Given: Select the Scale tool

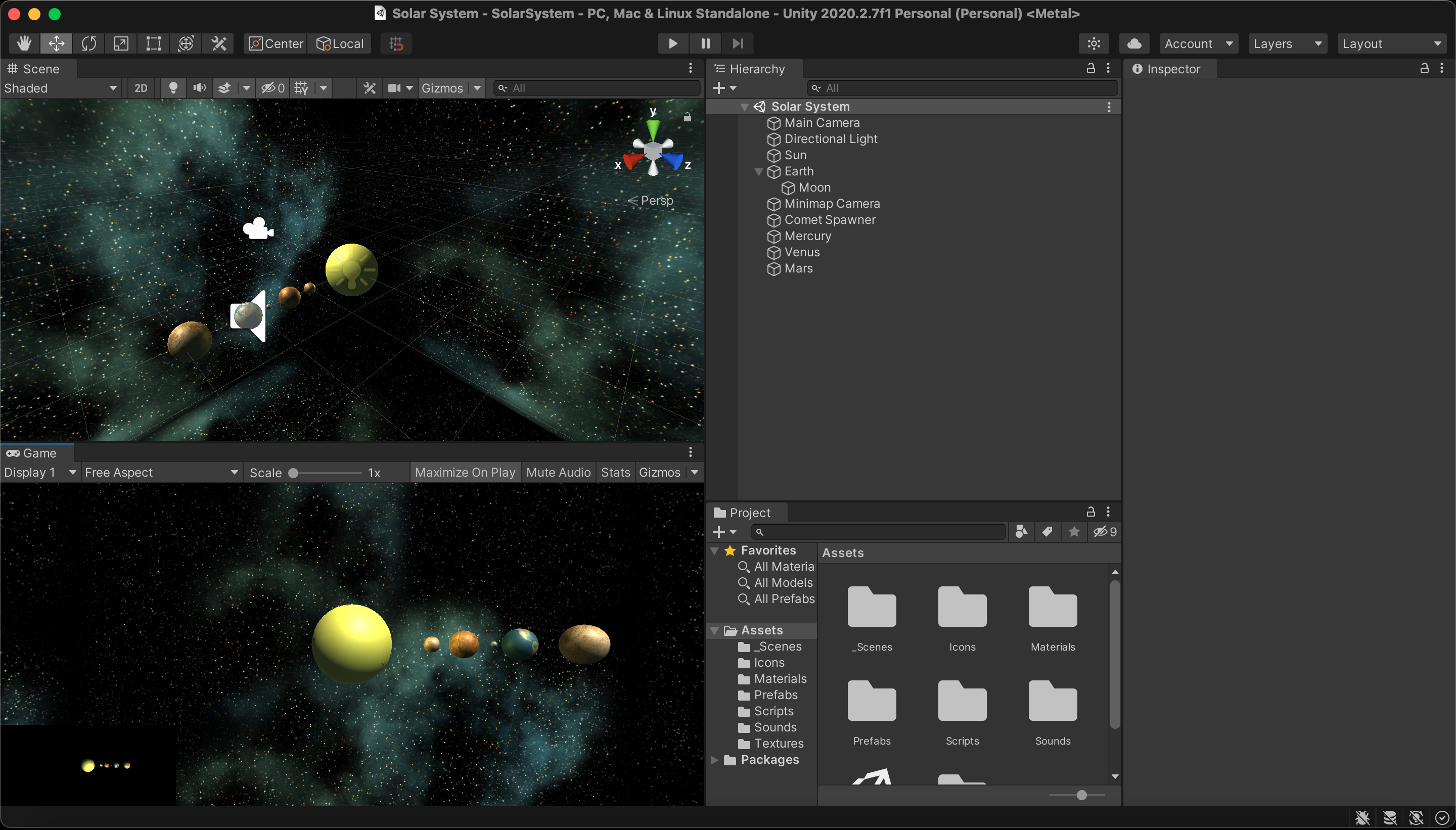Looking at the screenshot, I should click(121, 43).
